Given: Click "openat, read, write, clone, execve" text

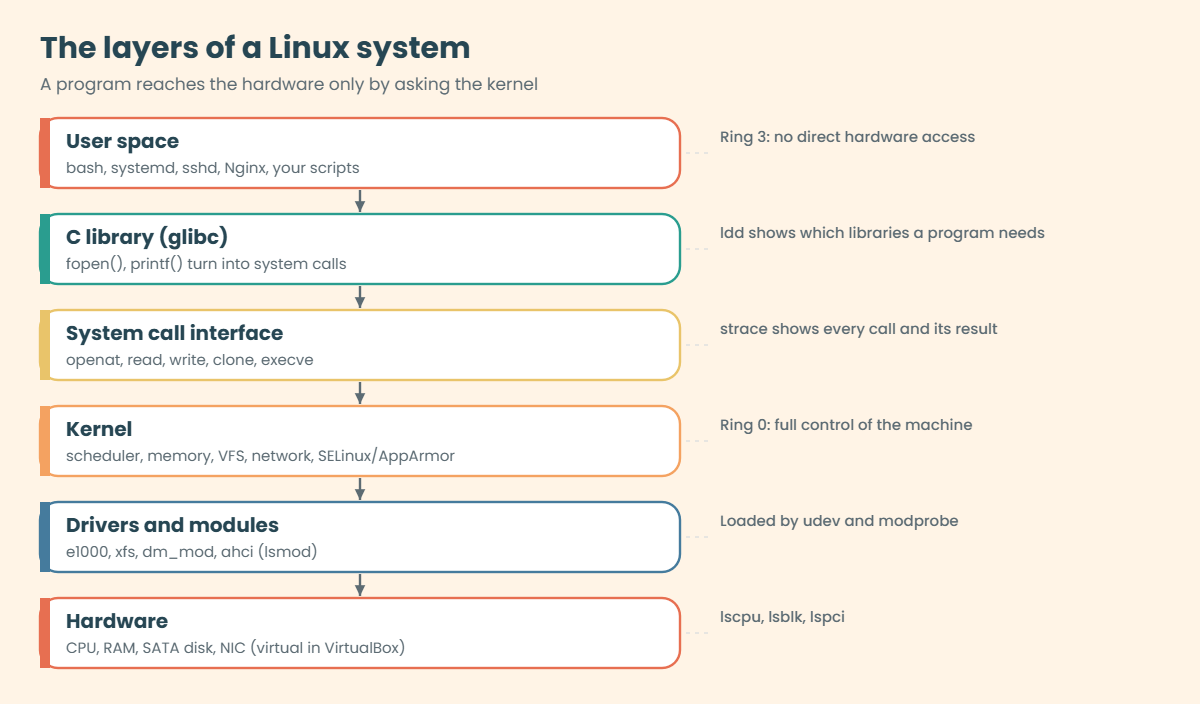Looking at the screenshot, I should pos(189,360).
